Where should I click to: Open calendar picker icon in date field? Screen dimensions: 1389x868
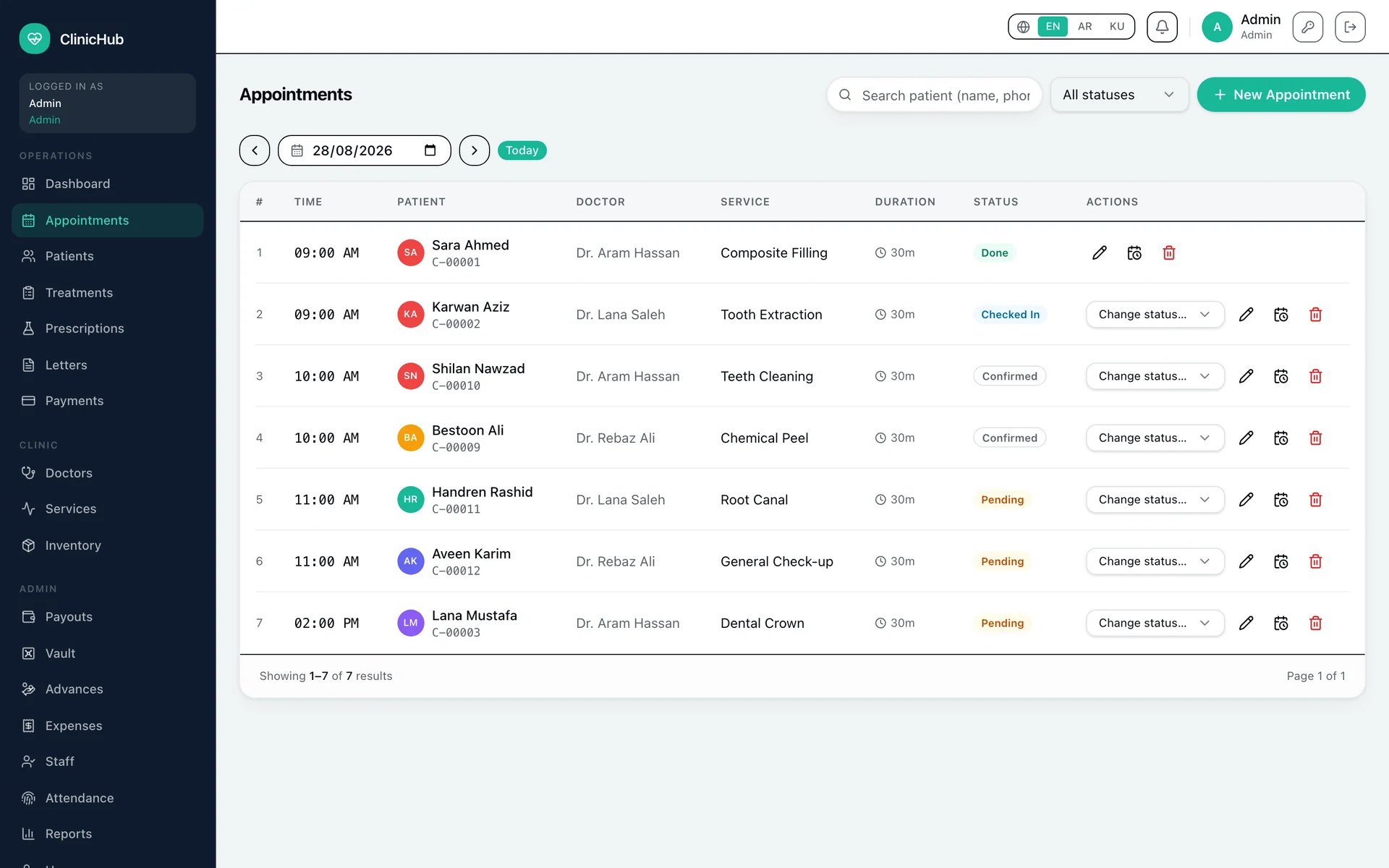(x=430, y=150)
